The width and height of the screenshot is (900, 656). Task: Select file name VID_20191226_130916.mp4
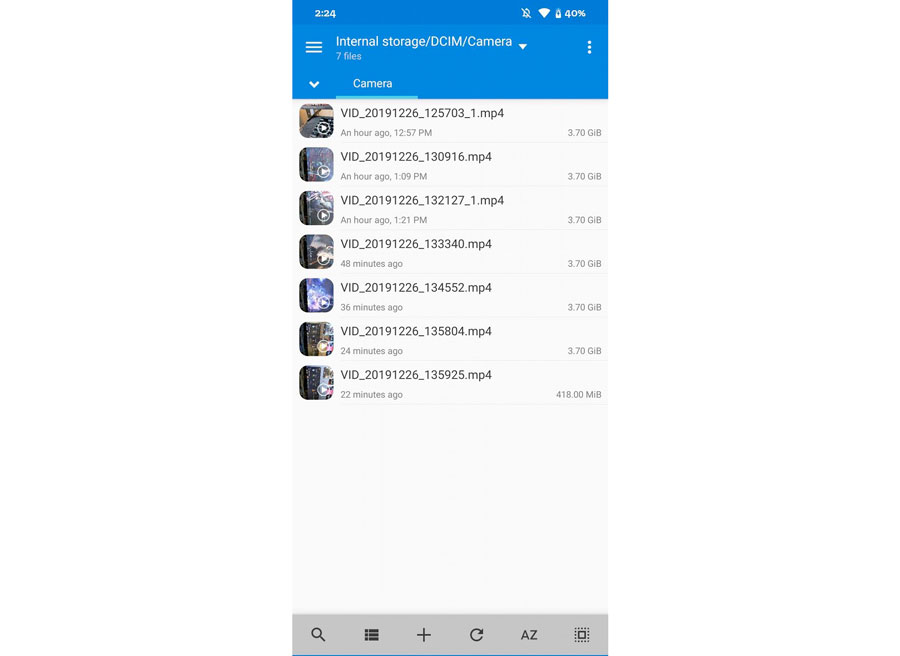click(416, 157)
